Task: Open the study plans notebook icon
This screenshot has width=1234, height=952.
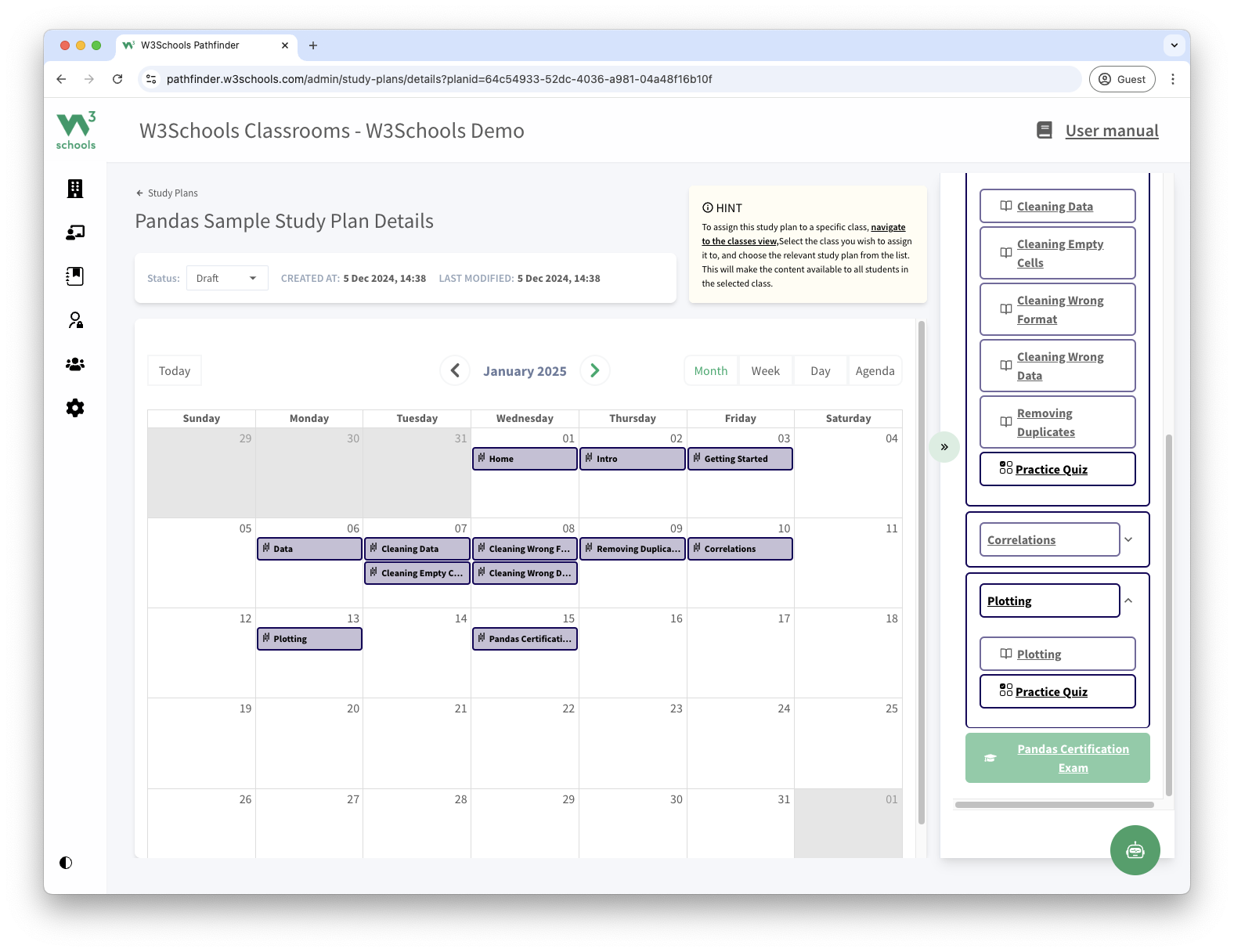Action: (75, 276)
